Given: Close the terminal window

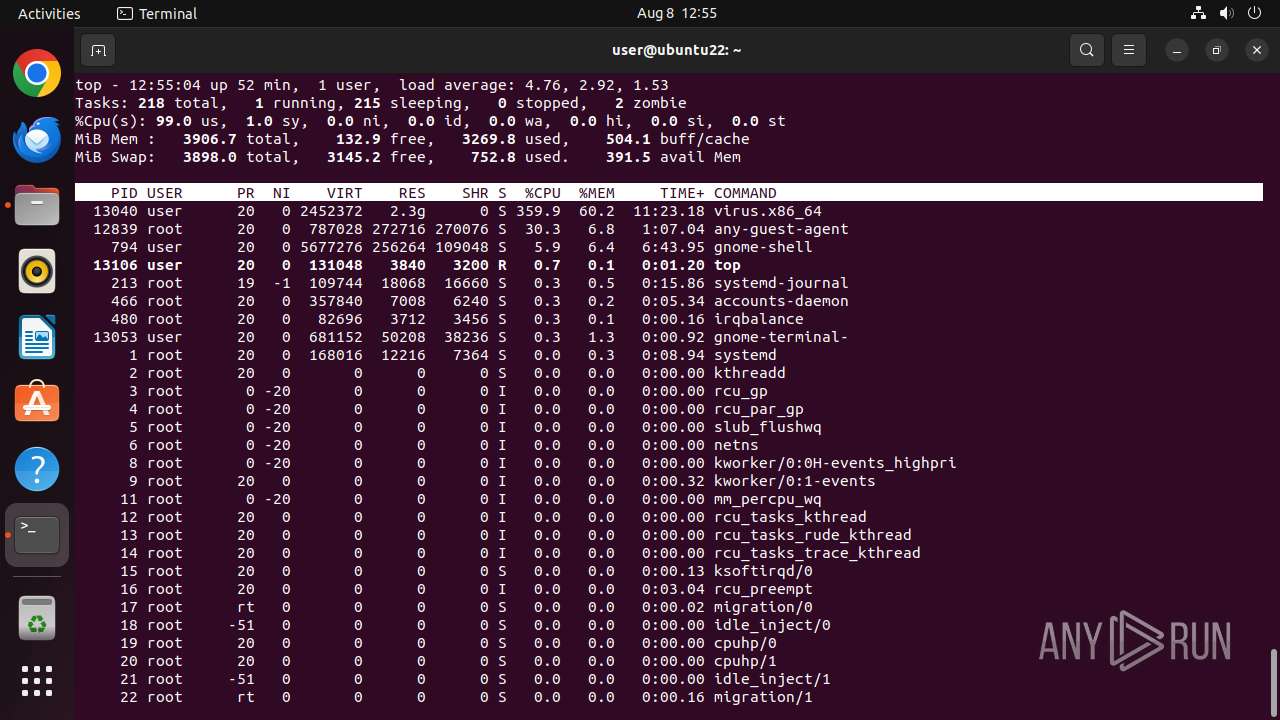Looking at the screenshot, I should (1257, 50).
